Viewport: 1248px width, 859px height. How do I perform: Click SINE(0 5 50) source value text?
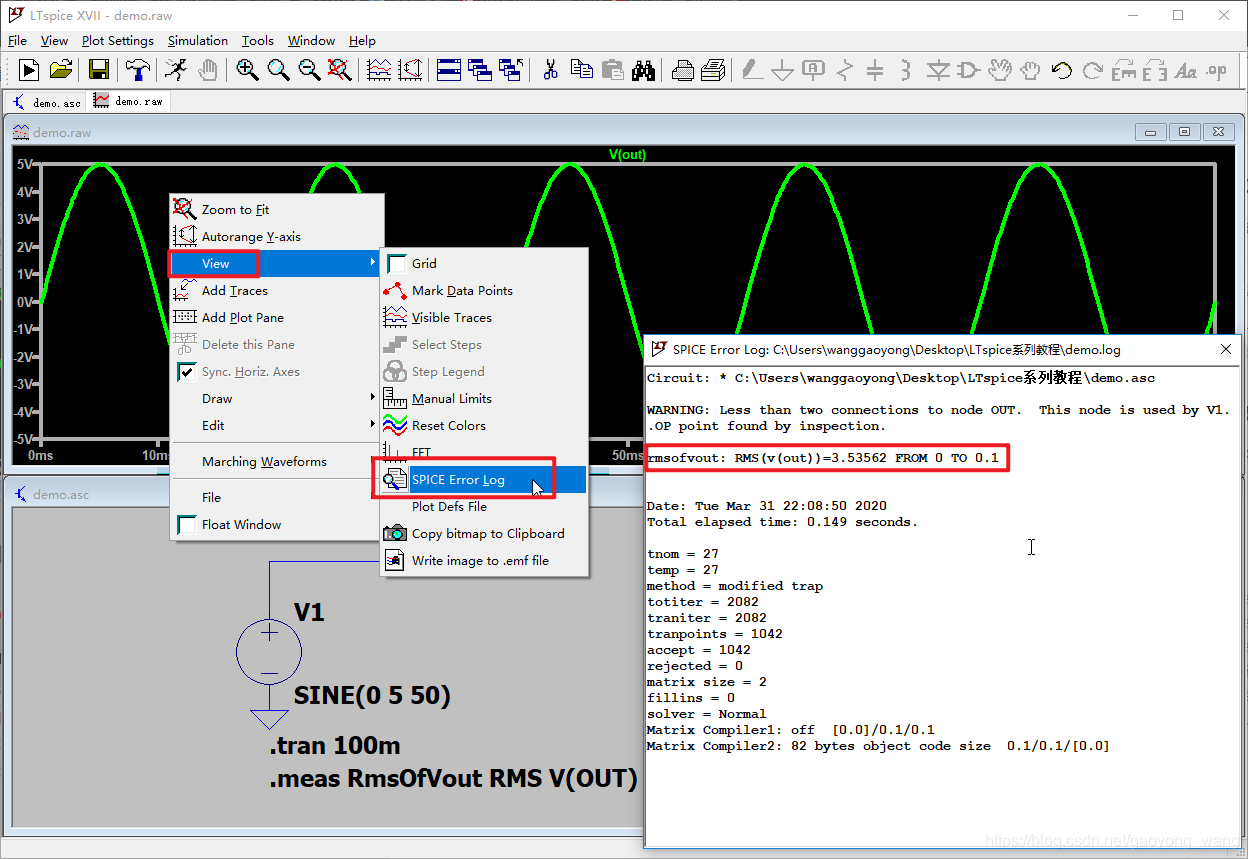pos(372,695)
